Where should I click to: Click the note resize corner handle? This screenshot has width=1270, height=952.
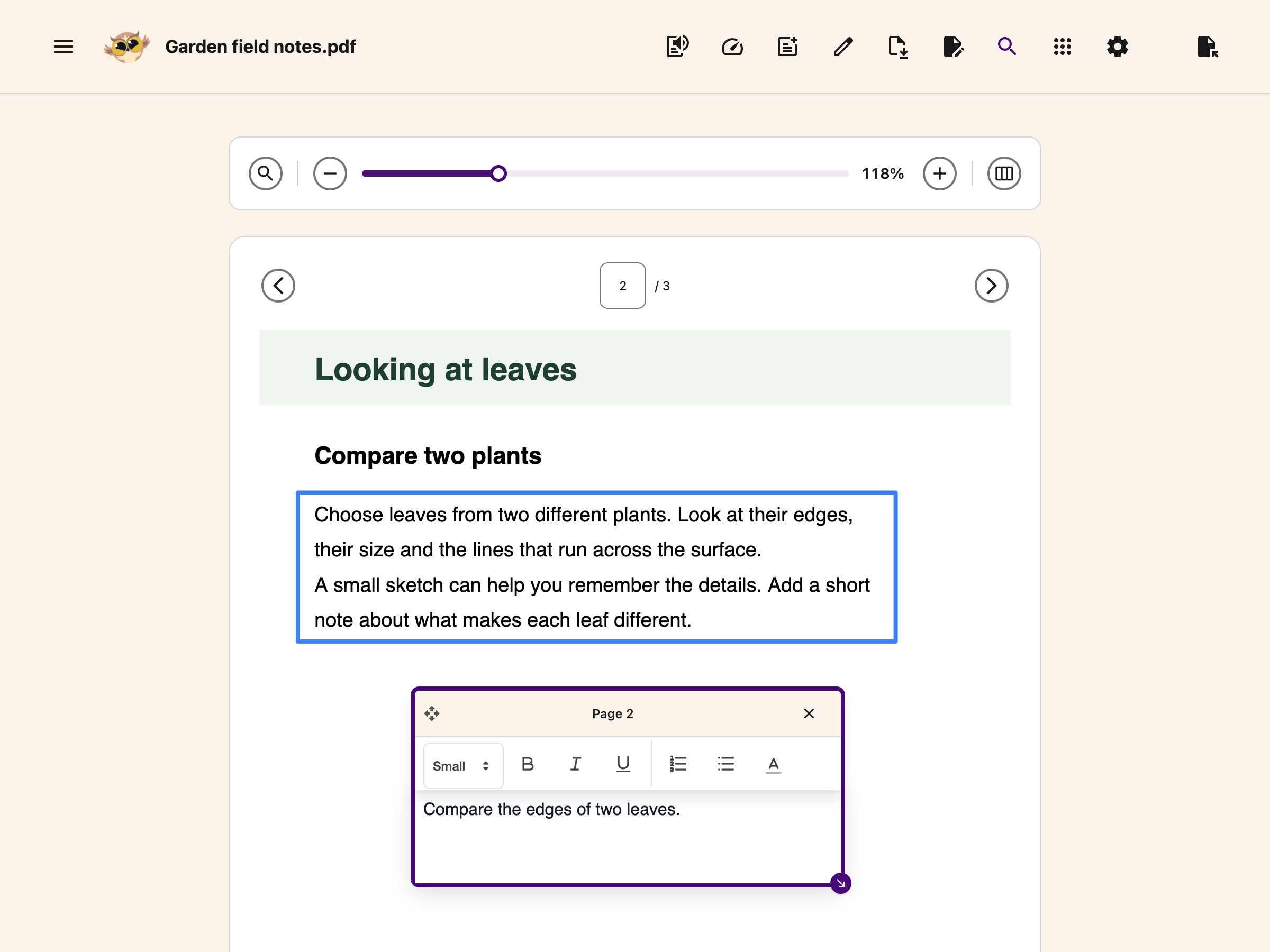(x=840, y=883)
